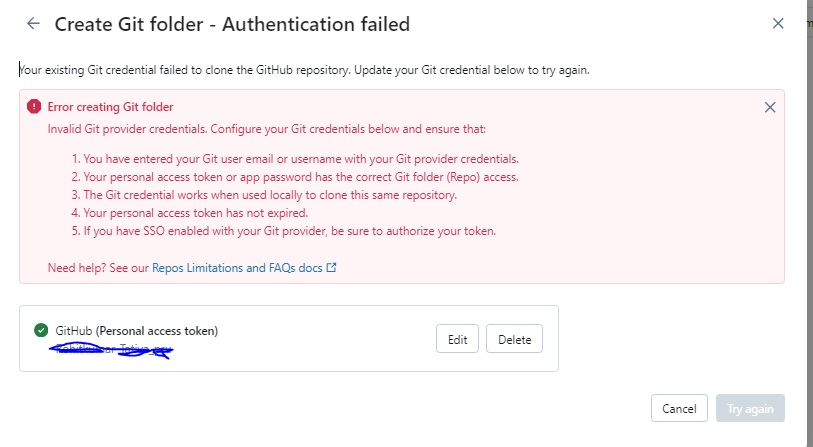Click the green checkmark beside GitHub credential
The height and width of the screenshot is (447, 813).
tap(41, 330)
